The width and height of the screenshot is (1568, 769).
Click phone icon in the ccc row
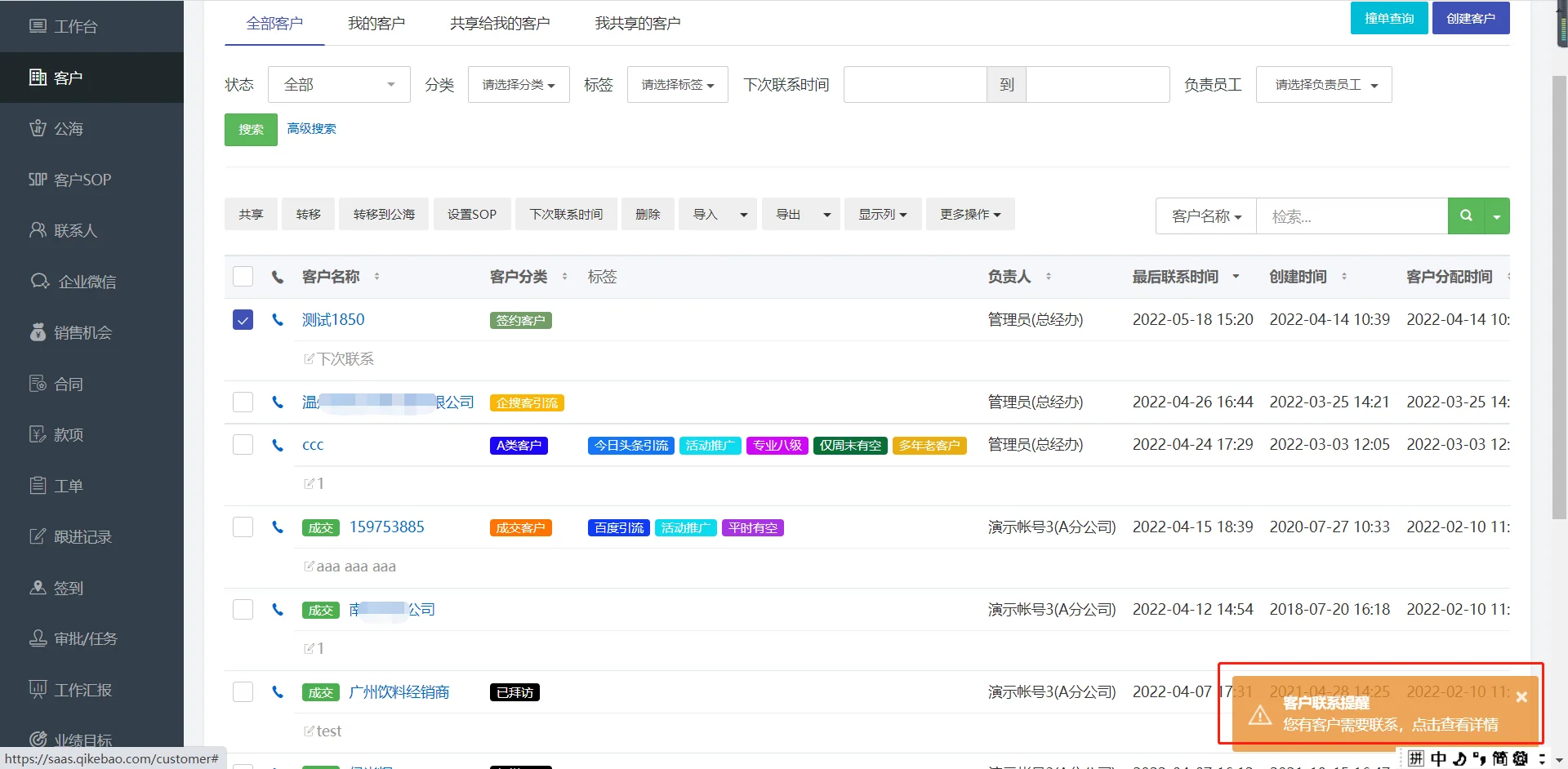[278, 445]
